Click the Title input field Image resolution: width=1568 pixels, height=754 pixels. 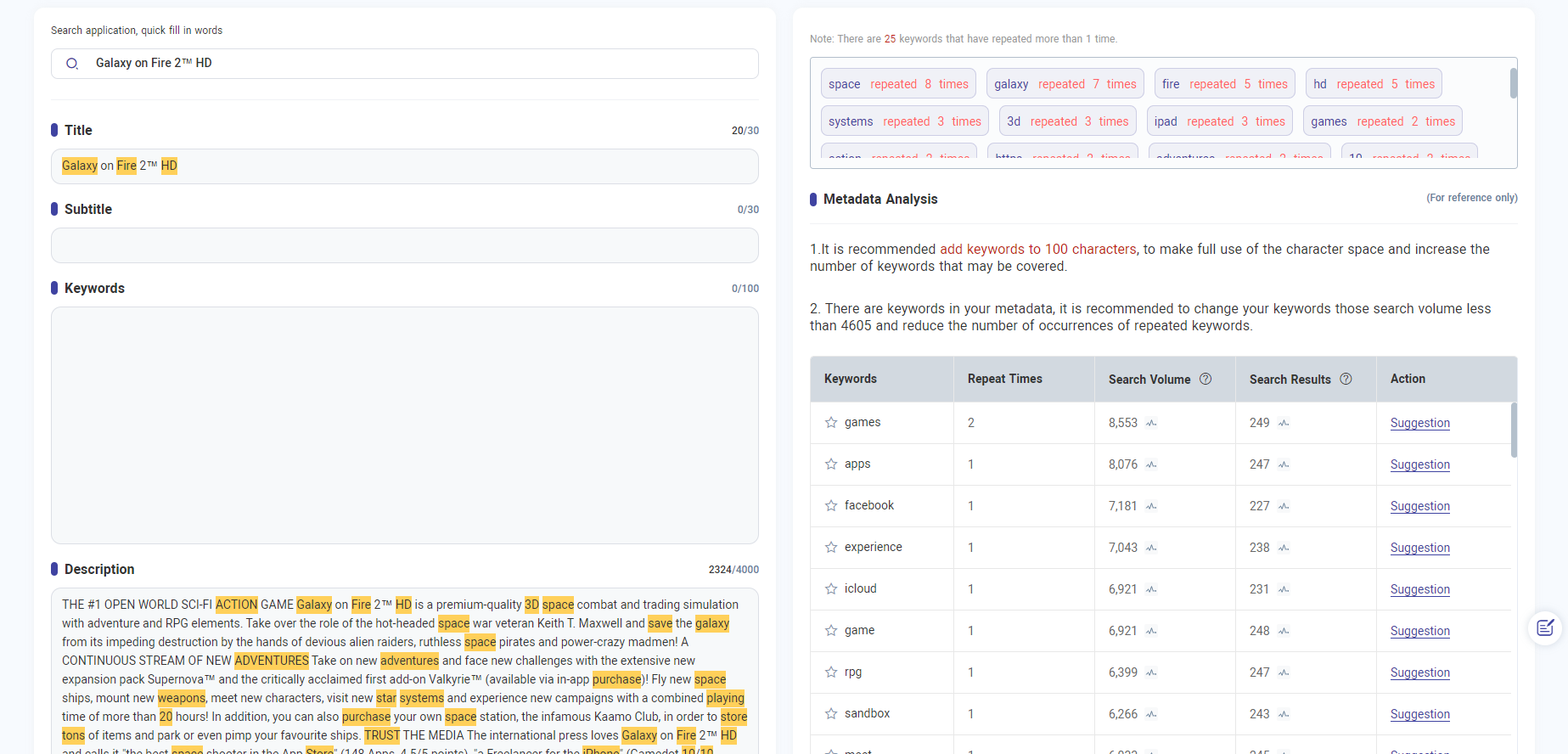coord(404,166)
